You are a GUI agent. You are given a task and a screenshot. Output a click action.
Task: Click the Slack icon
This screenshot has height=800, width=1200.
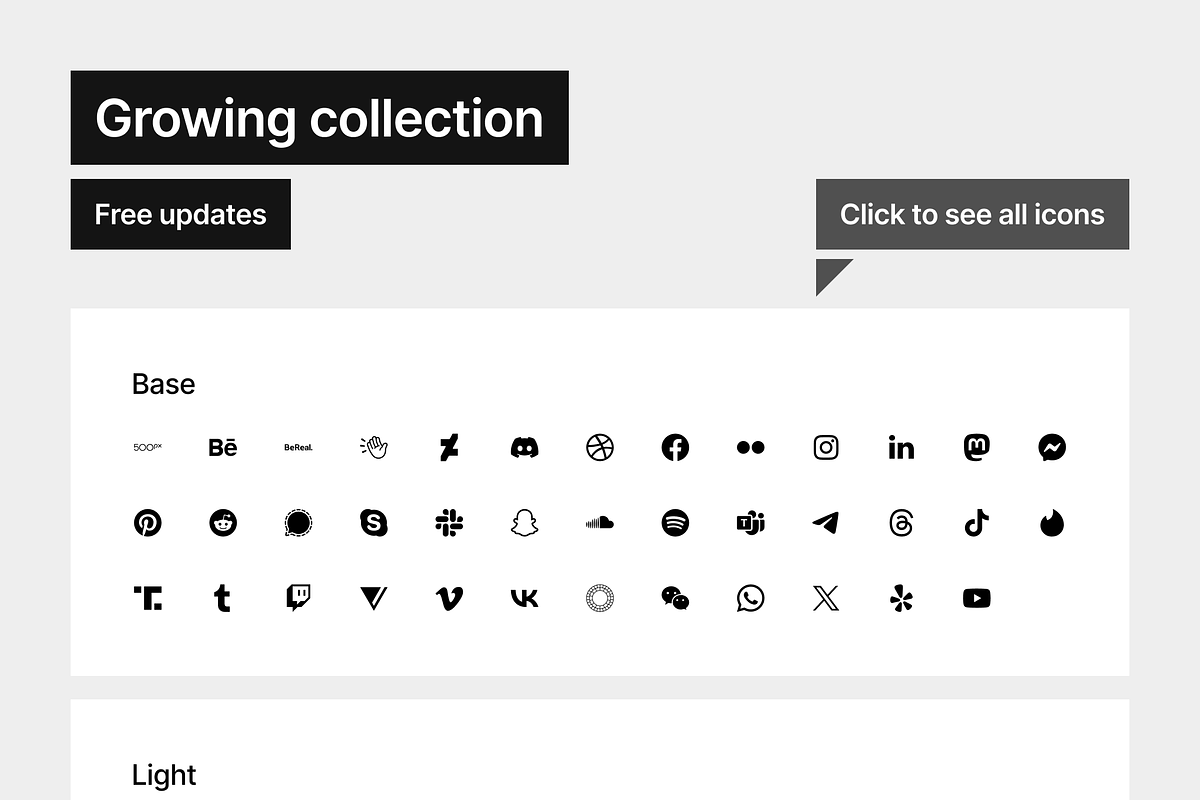(x=449, y=523)
